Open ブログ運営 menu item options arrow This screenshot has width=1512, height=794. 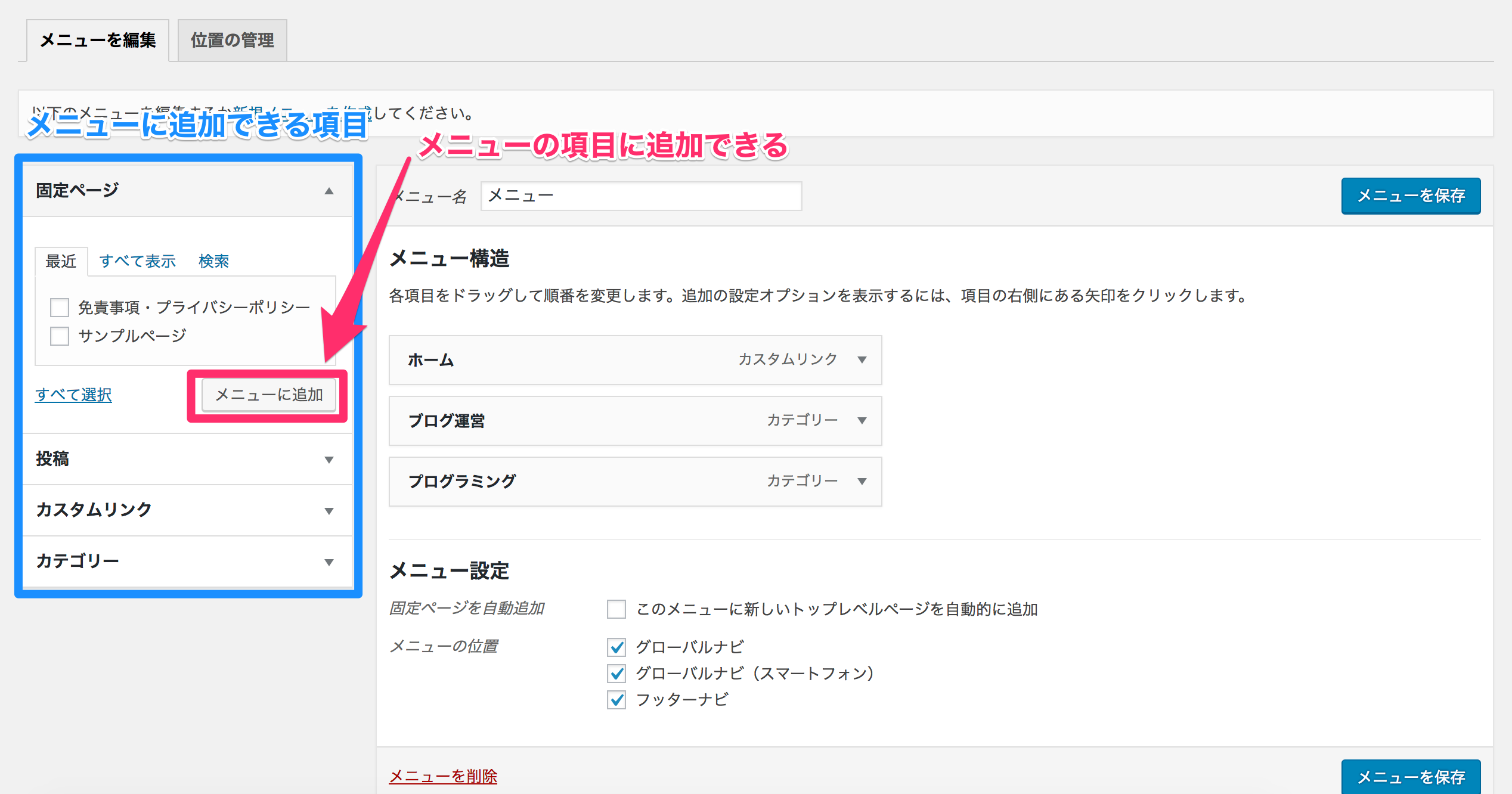pyautogui.click(x=862, y=420)
